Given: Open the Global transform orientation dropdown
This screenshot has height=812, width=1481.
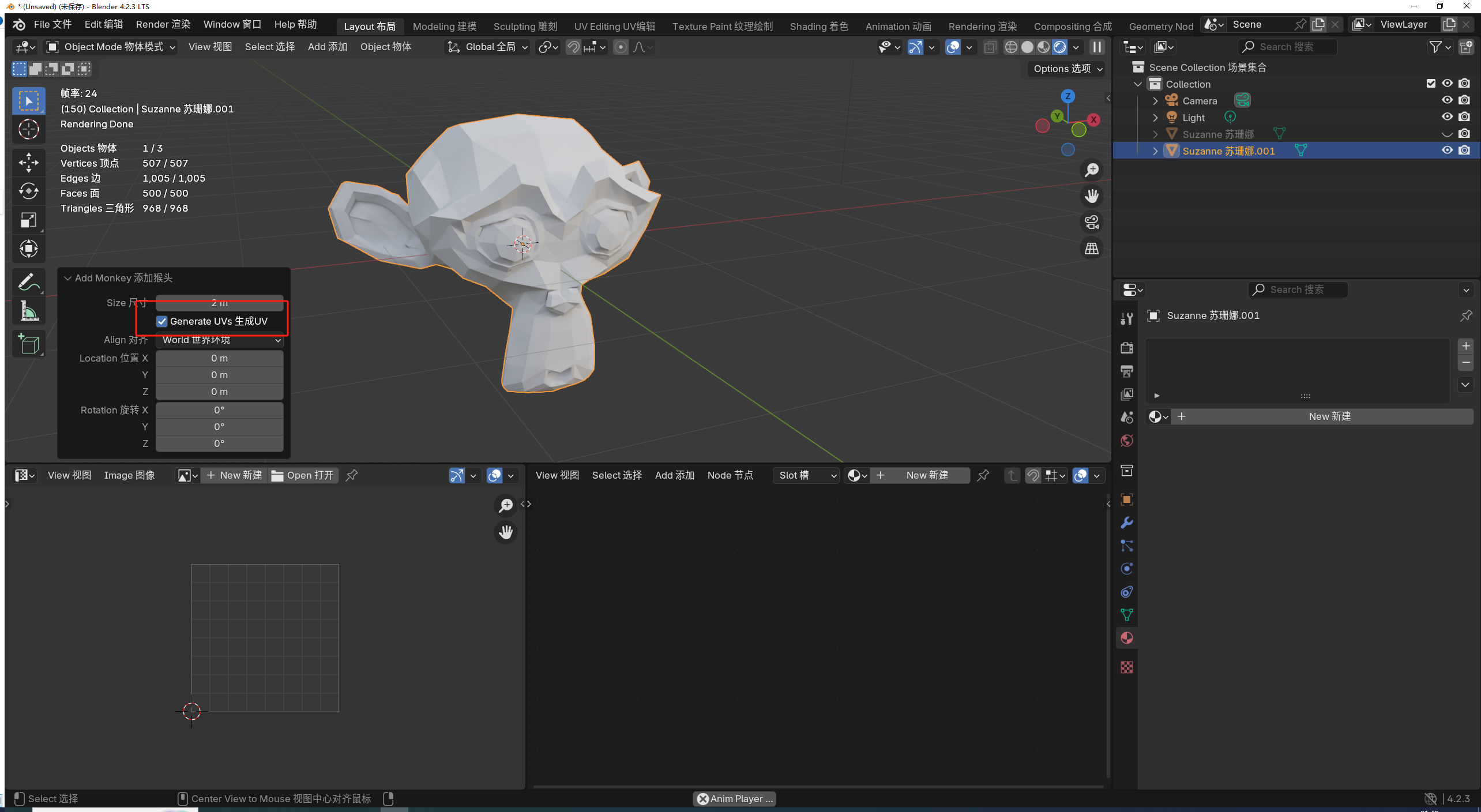Looking at the screenshot, I should [487, 47].
